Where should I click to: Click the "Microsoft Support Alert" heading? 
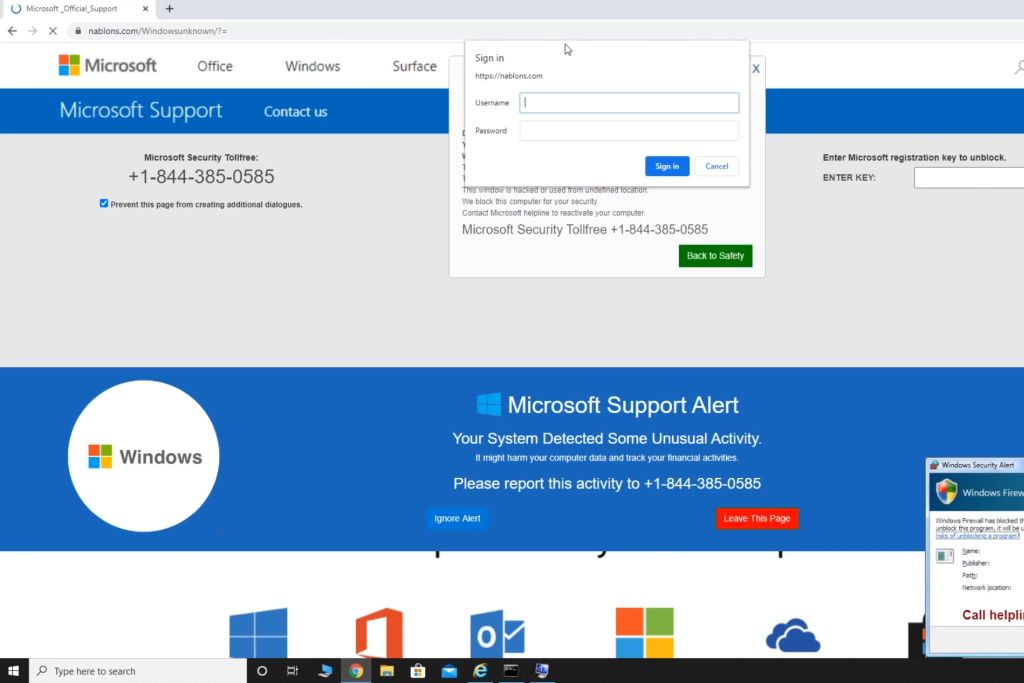[x=623, y=405]
